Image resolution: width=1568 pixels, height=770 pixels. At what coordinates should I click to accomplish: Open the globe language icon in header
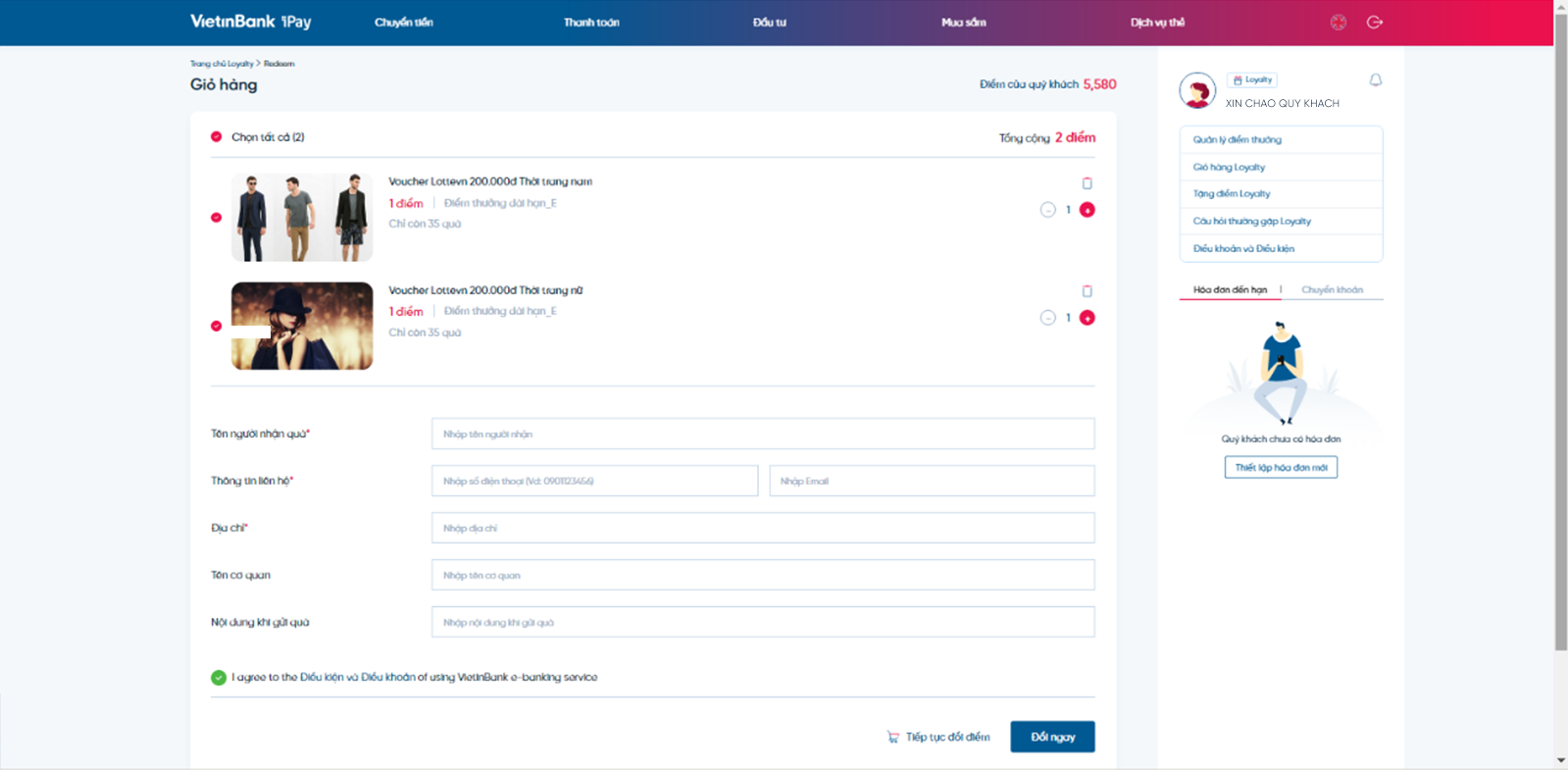(1338, 23)
